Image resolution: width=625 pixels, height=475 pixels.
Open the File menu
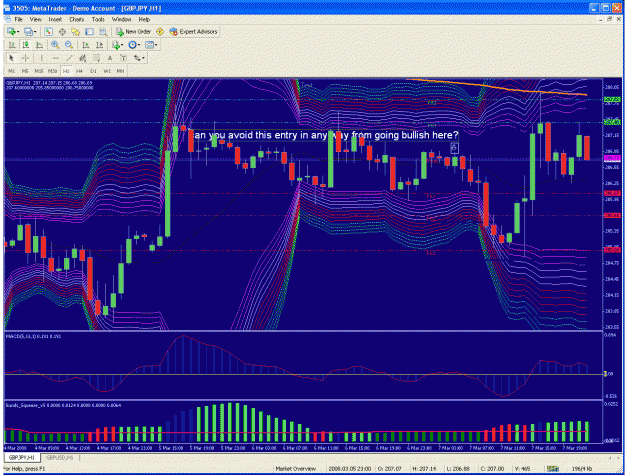[19, 20]
